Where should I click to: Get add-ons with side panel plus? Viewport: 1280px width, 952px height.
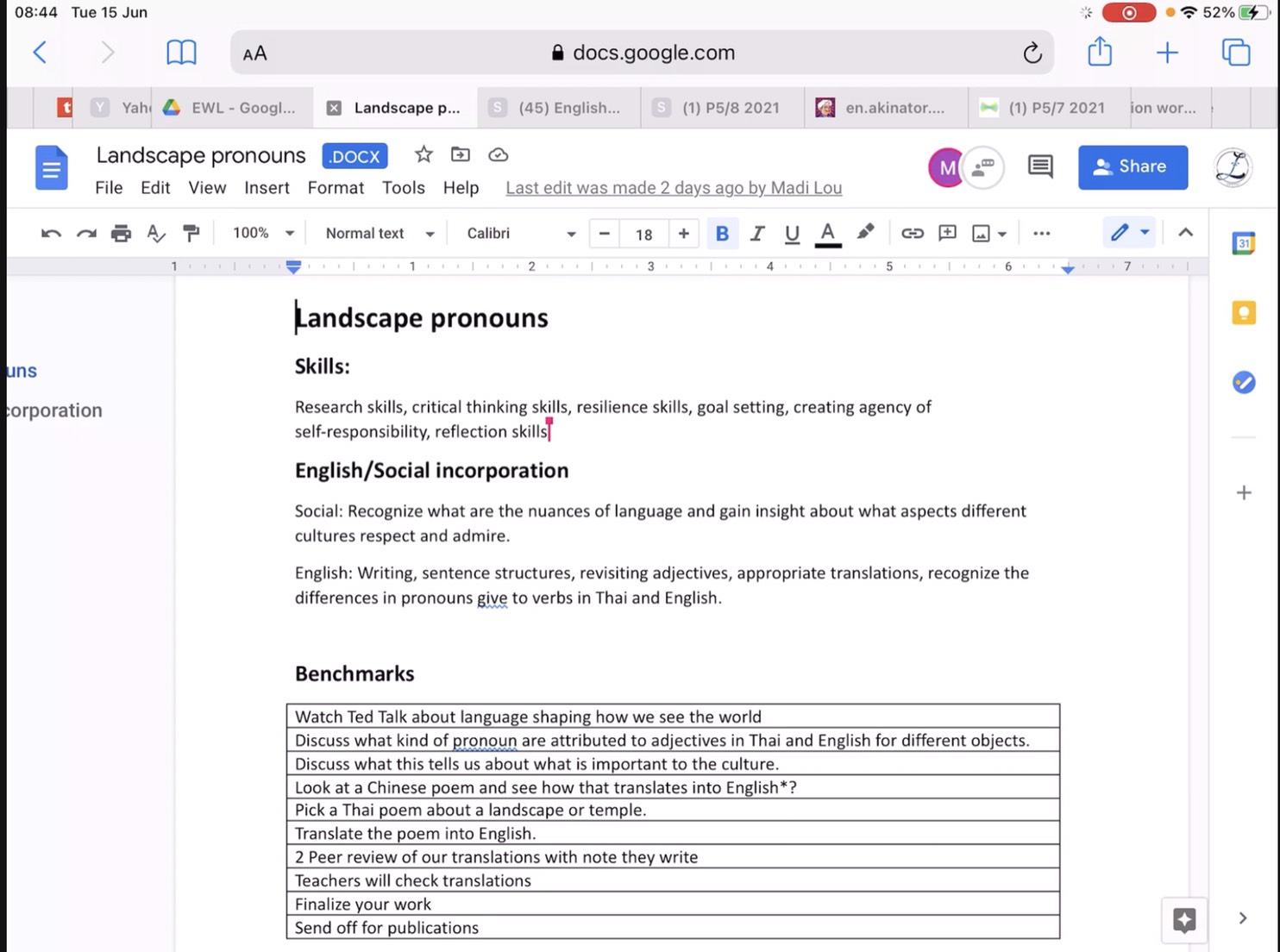pos(1244,493)
